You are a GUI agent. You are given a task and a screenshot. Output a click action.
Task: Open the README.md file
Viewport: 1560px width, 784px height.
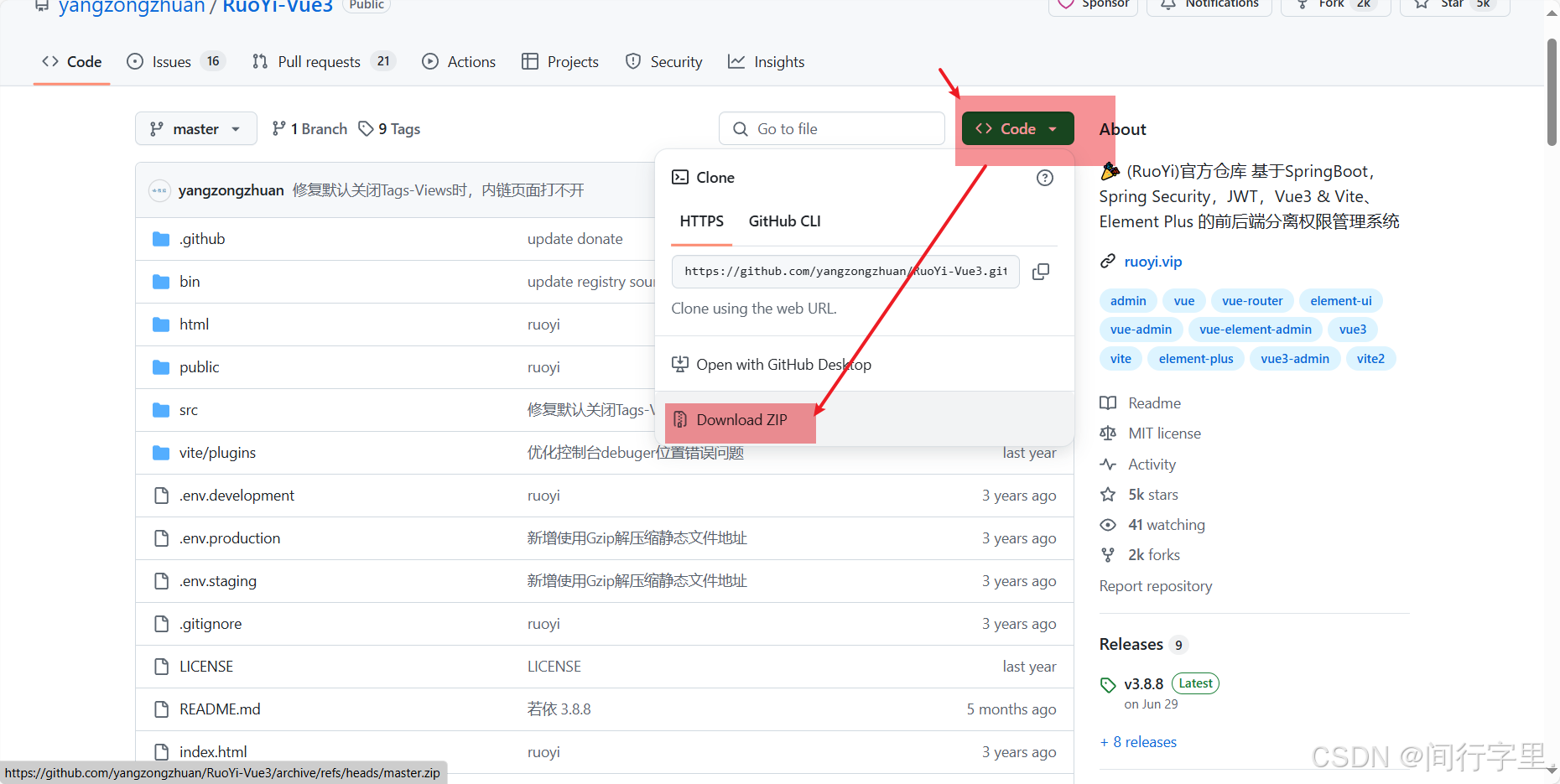pyautogui.click(x=220, y=709)
